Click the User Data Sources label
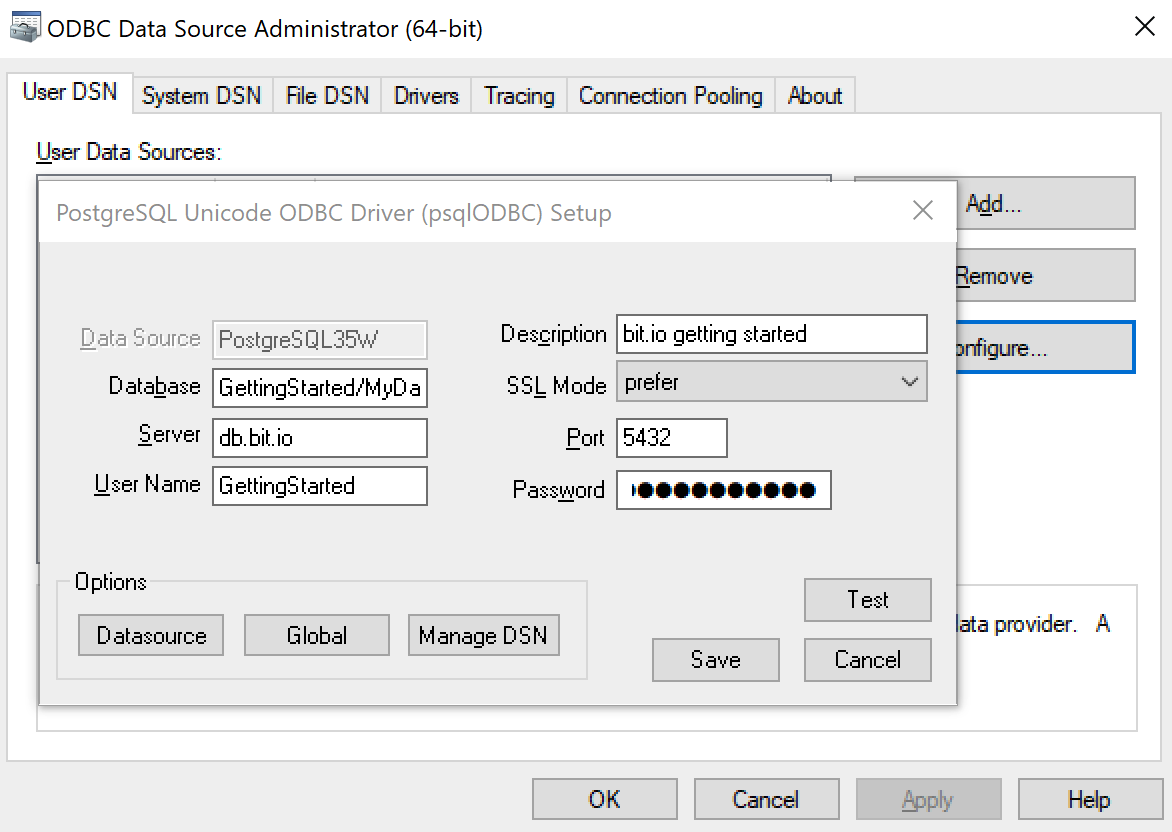 click(129, 152)
